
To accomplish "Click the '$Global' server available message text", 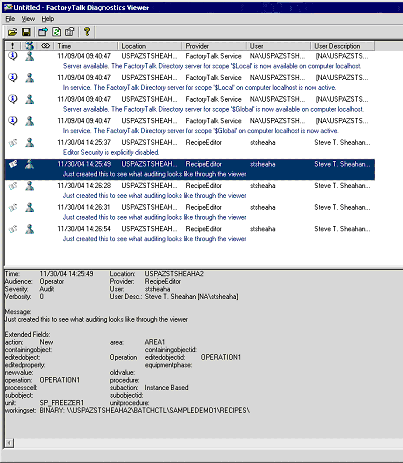I will coord(213,109).
